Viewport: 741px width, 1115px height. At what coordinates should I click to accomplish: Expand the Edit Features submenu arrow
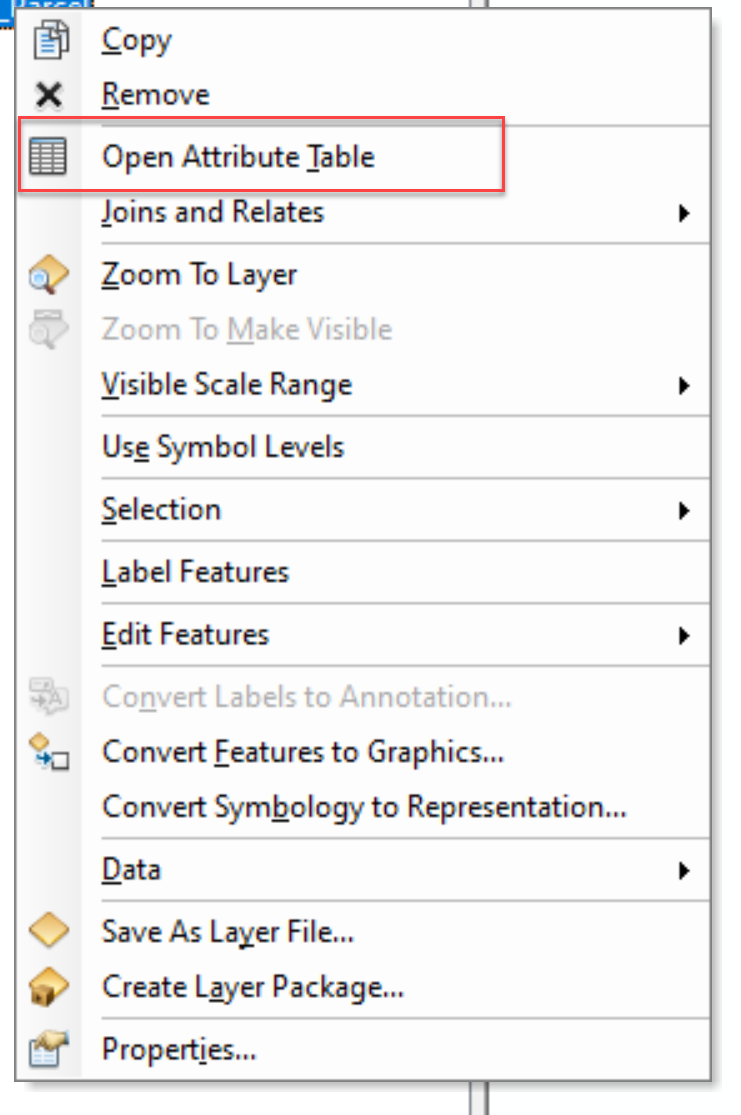coord(684,635)
